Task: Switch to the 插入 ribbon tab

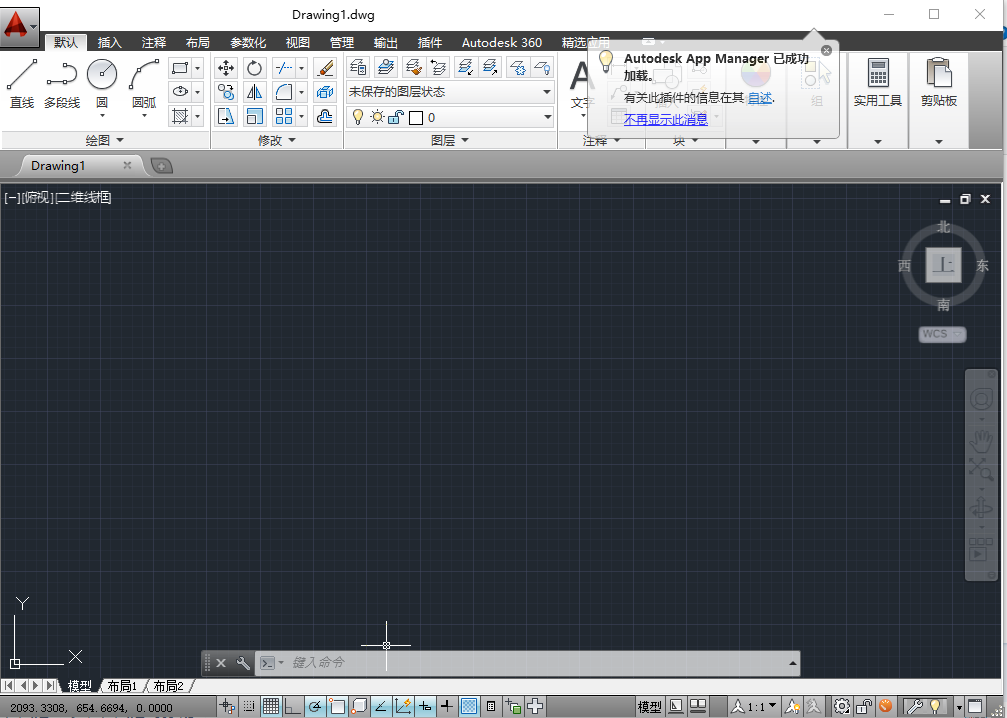Action: tap(109, 42)
